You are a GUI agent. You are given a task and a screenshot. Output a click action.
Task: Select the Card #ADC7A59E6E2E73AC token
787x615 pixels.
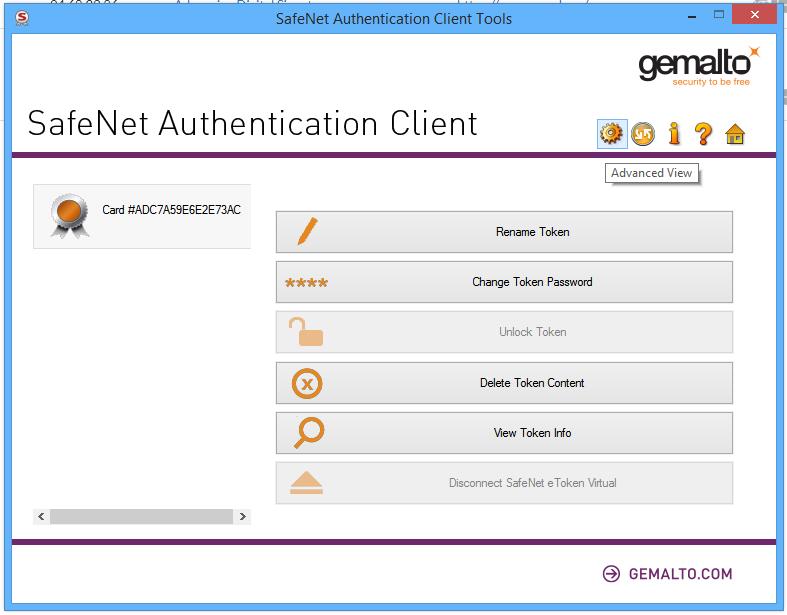coord(142,216)
